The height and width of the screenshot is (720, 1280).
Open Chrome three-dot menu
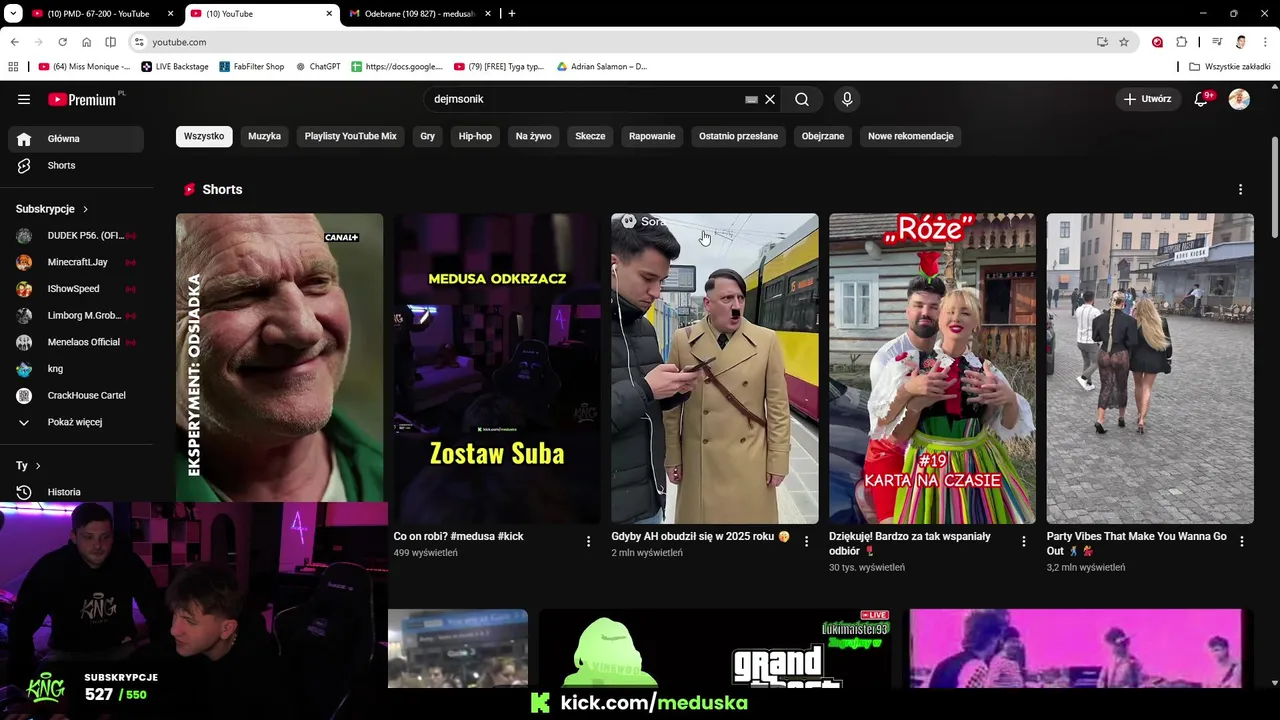tap(1265, 42)
